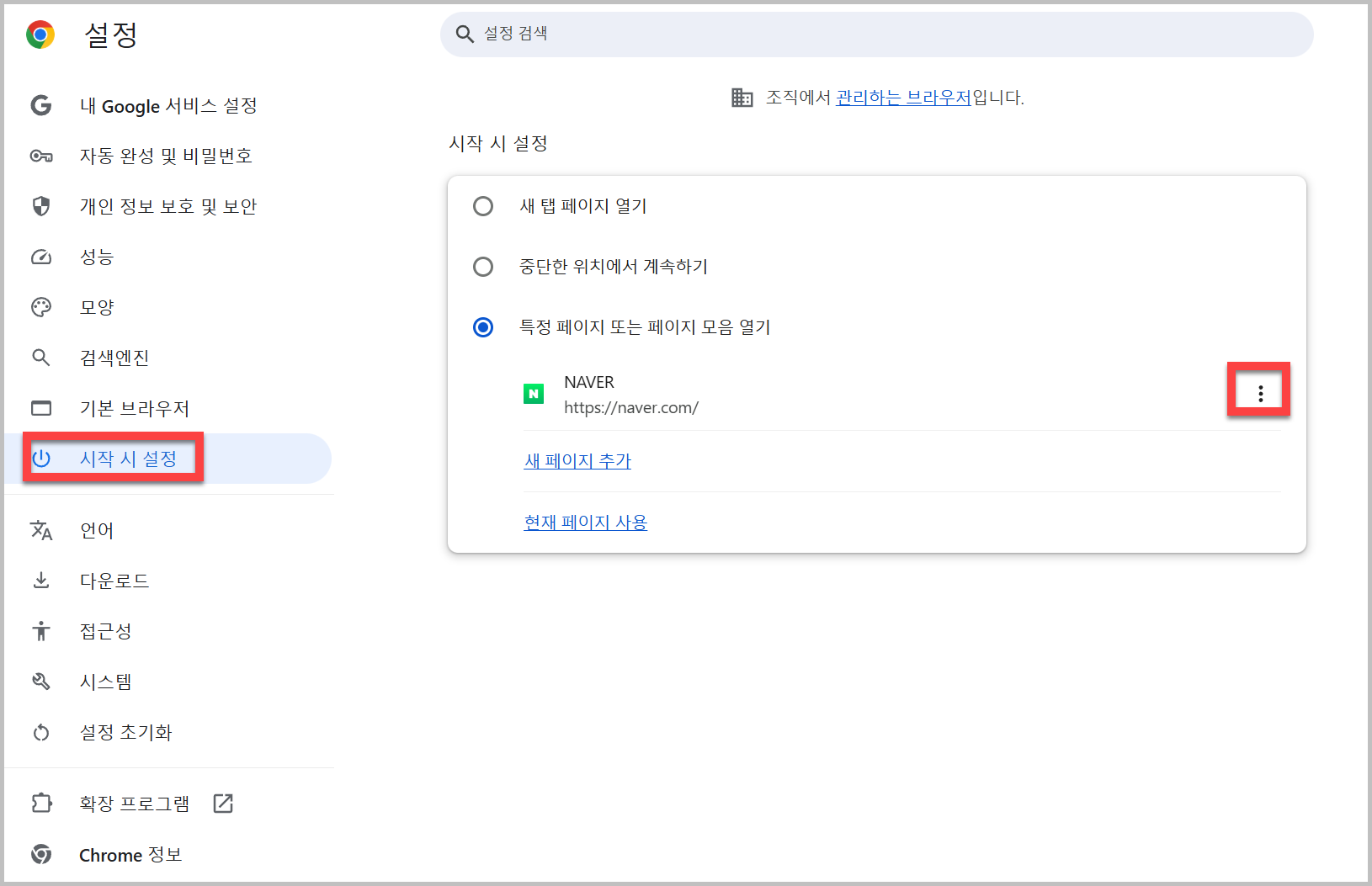The image size is (1372, 886).
Task: Click the Google G services icon
Action: pyautogui.click(x=41, y=105)
